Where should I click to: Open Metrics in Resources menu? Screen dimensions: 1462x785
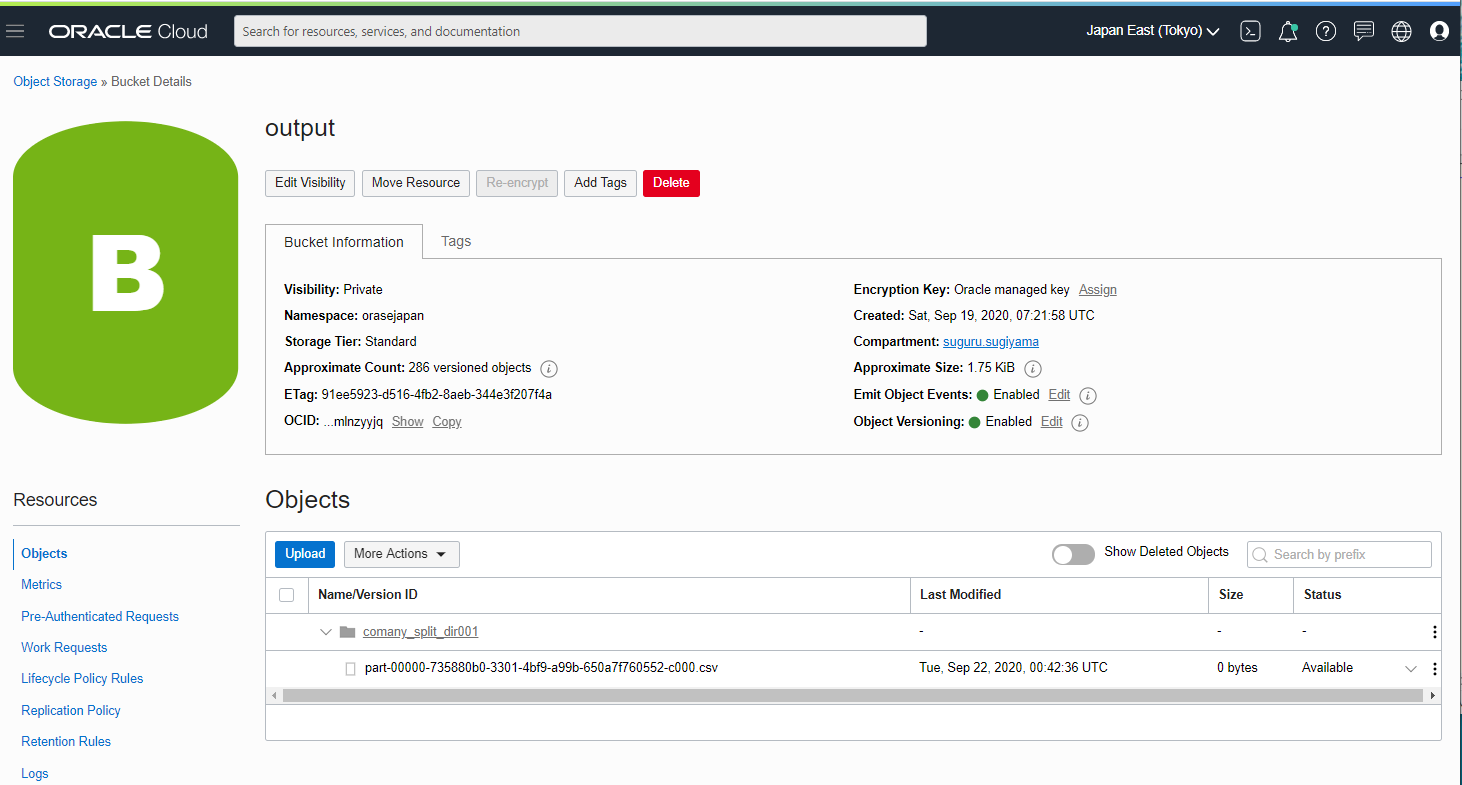pyautogui.click(x=41, y=584)
